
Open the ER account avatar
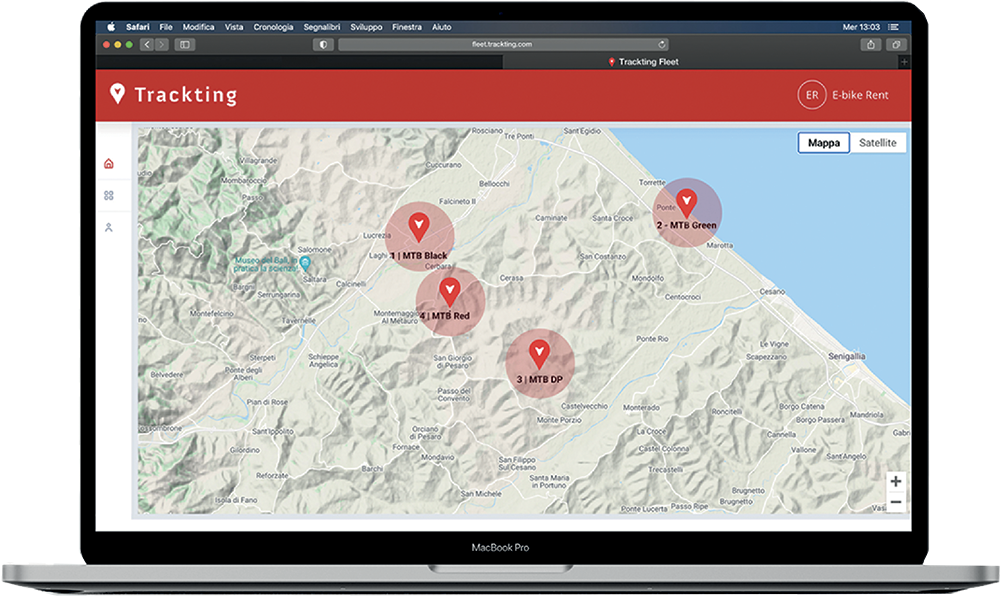click(x=812, y=95)
